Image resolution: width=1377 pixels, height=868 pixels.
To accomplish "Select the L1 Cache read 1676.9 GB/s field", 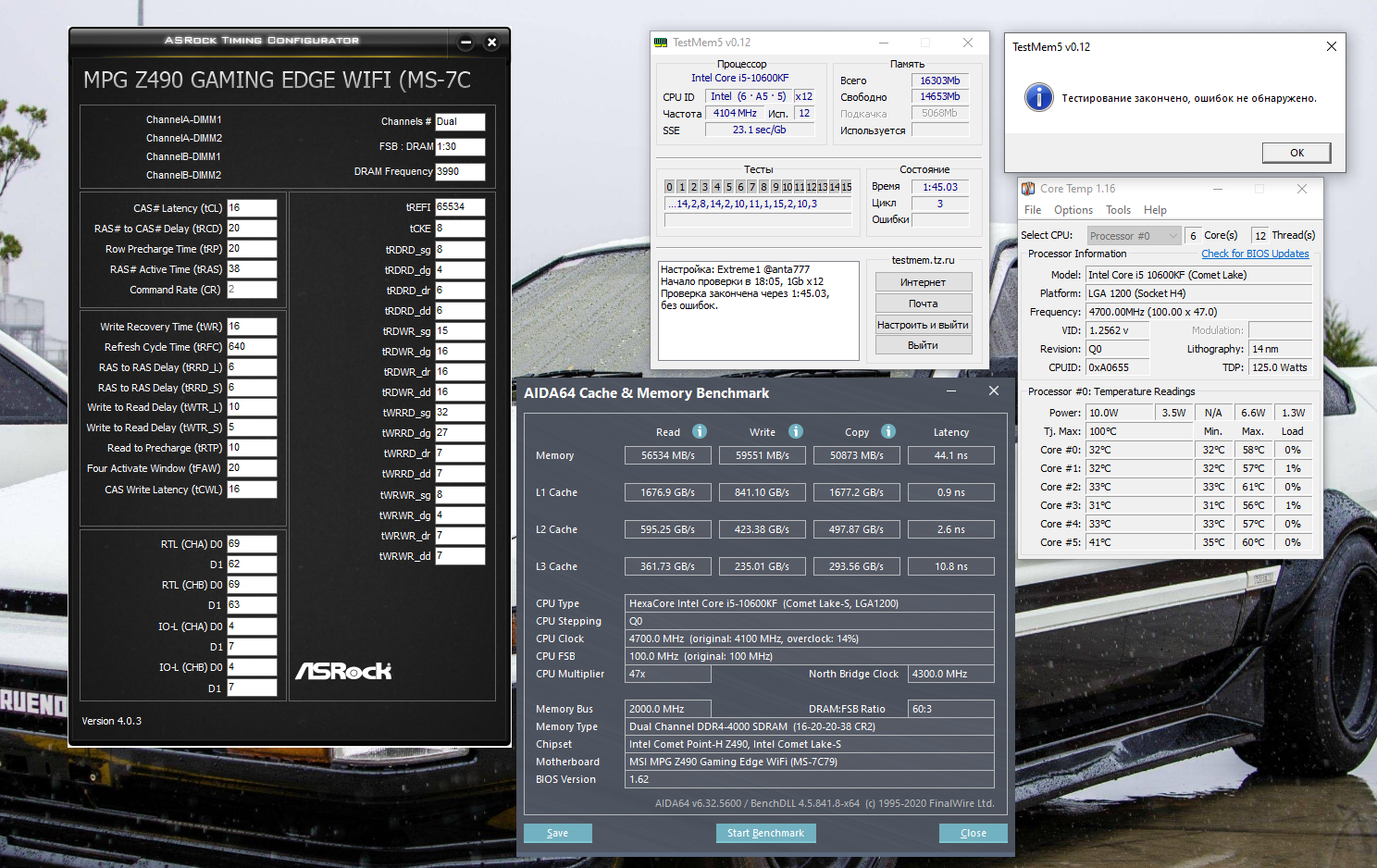I will 668,492.
